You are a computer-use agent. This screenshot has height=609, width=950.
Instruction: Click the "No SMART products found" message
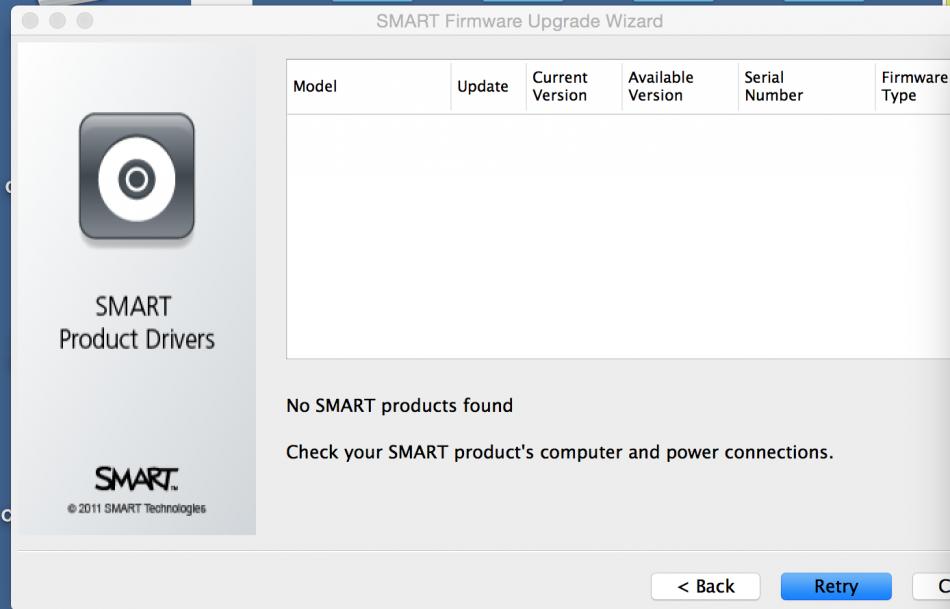click(399, 405)
